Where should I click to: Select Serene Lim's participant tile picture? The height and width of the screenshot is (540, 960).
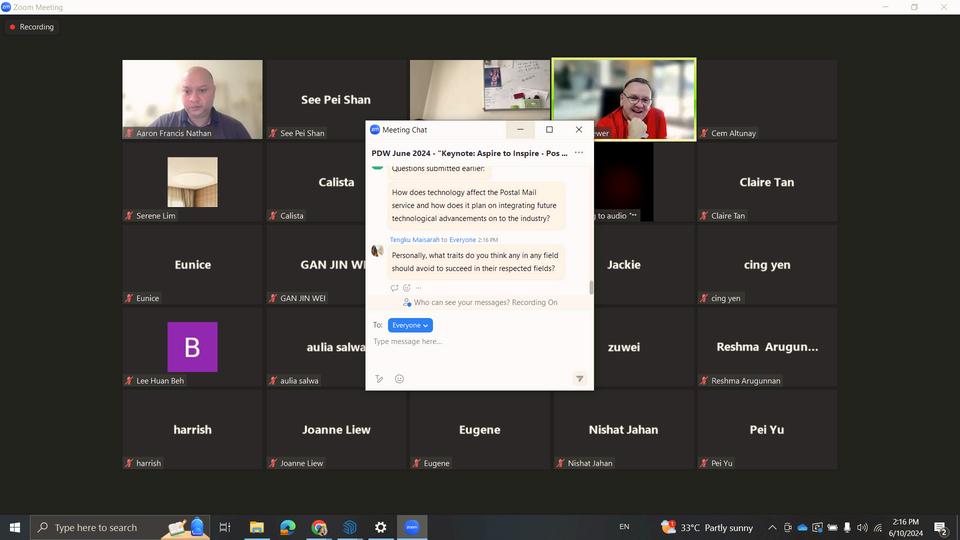click(x=192, y=182)
